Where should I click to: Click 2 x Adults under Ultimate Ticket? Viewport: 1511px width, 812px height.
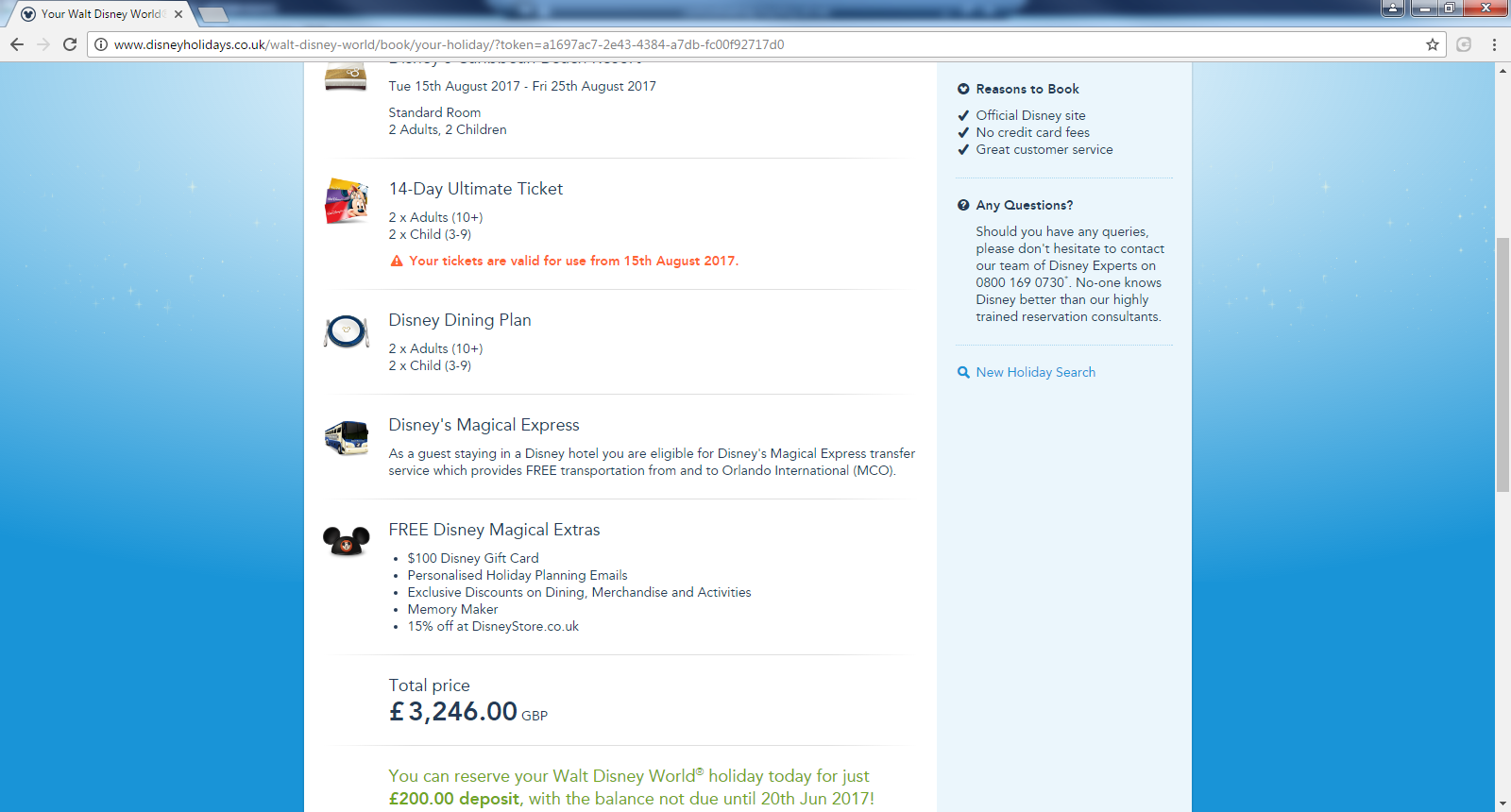436,217
